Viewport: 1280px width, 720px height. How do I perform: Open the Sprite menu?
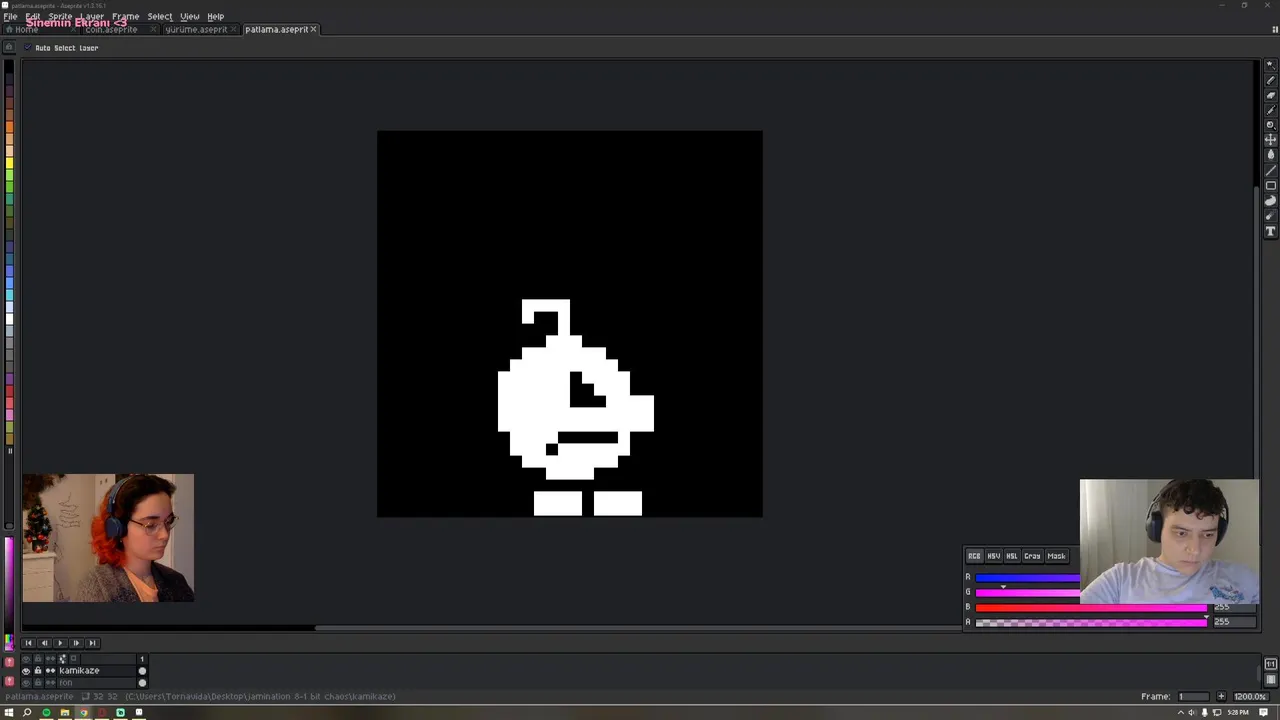tap(60, 16)
